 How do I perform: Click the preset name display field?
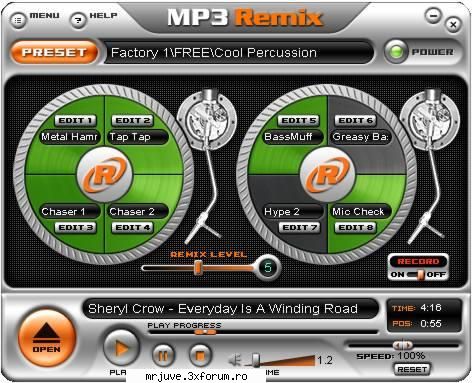239,52
